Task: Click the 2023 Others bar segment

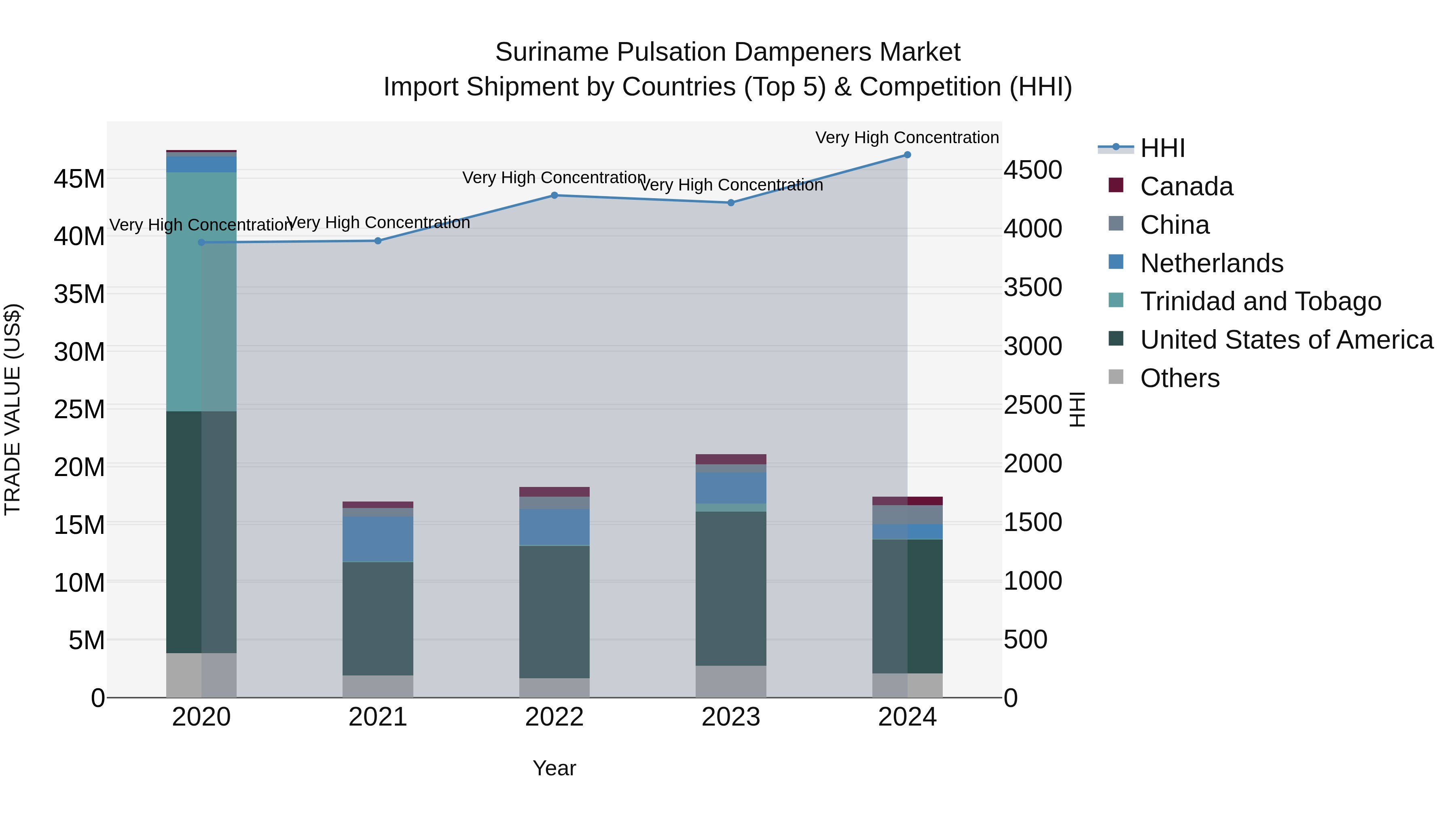Action: 731,681
